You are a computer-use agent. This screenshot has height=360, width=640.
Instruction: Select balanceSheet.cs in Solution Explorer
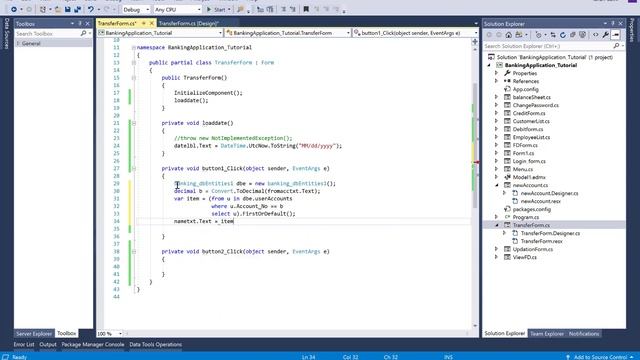531,97
